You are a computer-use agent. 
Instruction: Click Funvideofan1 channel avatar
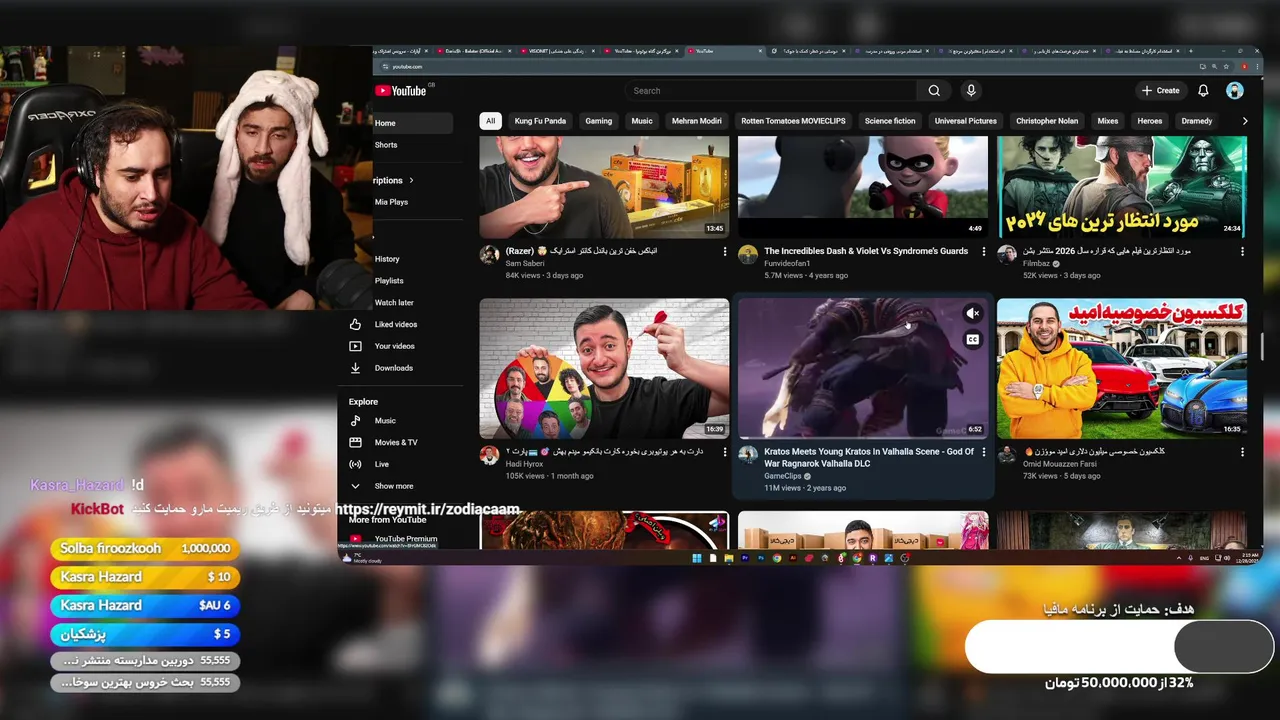click(x=748, y=255)
